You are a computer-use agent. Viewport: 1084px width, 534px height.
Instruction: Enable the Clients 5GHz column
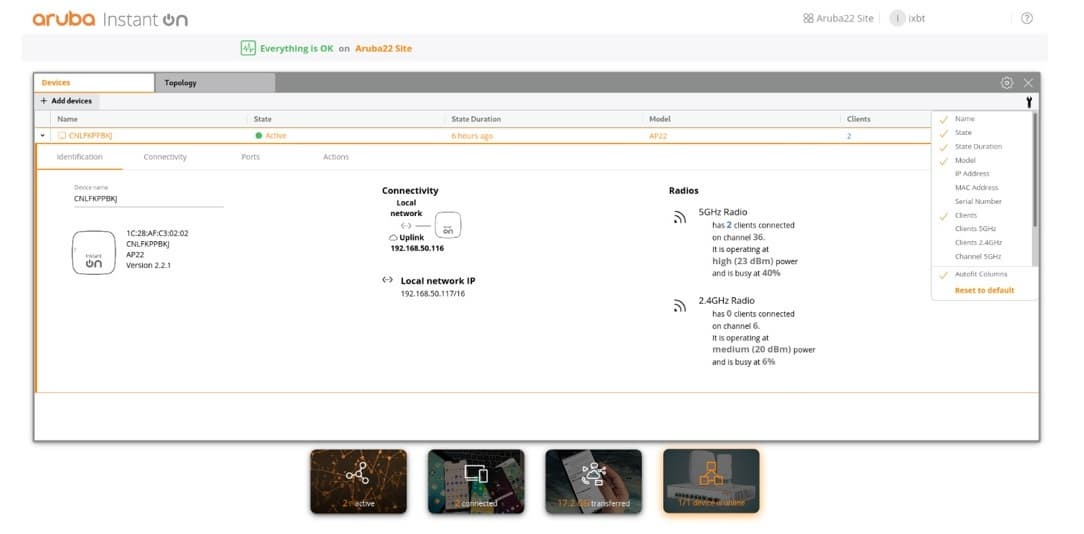pyautogui.click(x=975, y=228)
